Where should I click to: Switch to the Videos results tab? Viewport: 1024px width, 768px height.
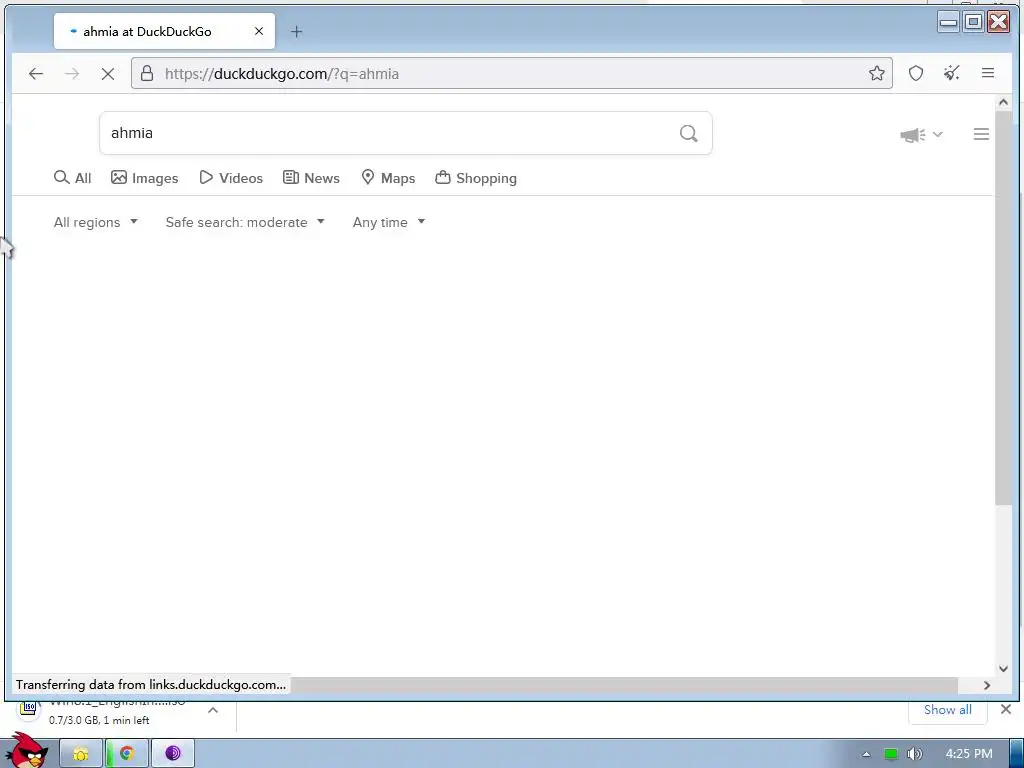(231, 178)
